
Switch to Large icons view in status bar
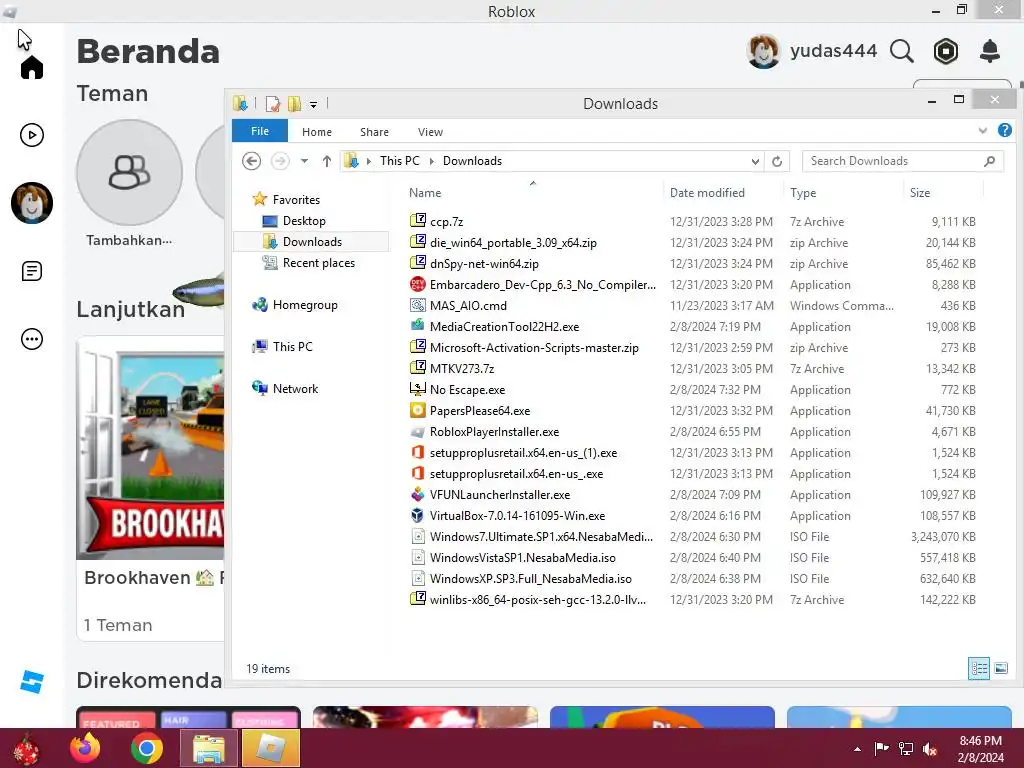click(1000, 668)
